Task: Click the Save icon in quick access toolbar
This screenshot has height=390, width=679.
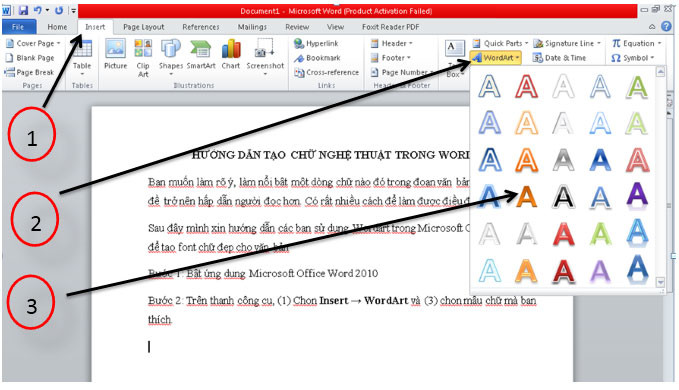Action: 23,10
